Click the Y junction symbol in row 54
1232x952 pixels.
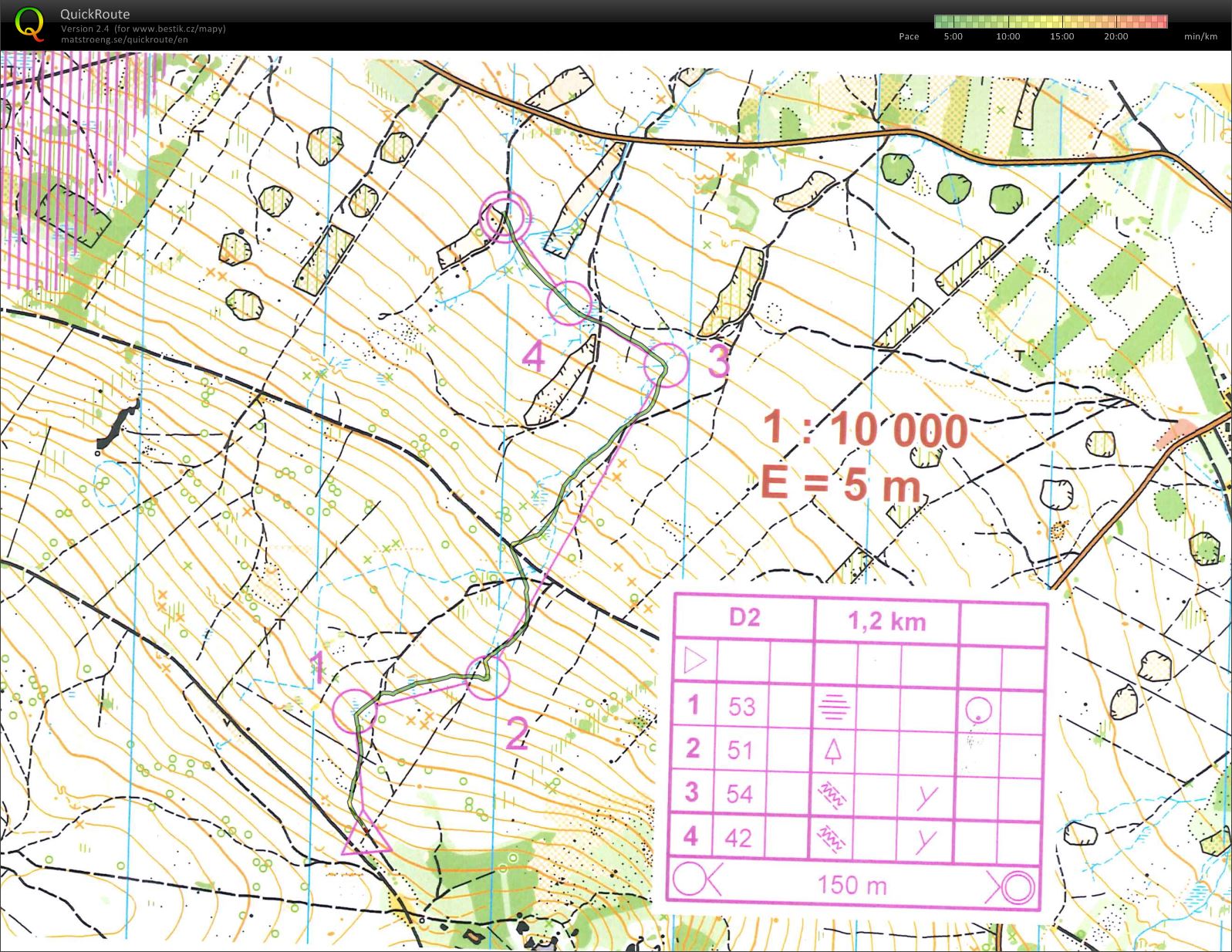coord(927,798)
